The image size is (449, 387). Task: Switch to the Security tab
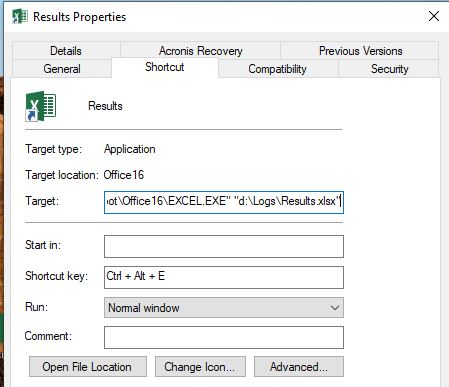point(389,69)
